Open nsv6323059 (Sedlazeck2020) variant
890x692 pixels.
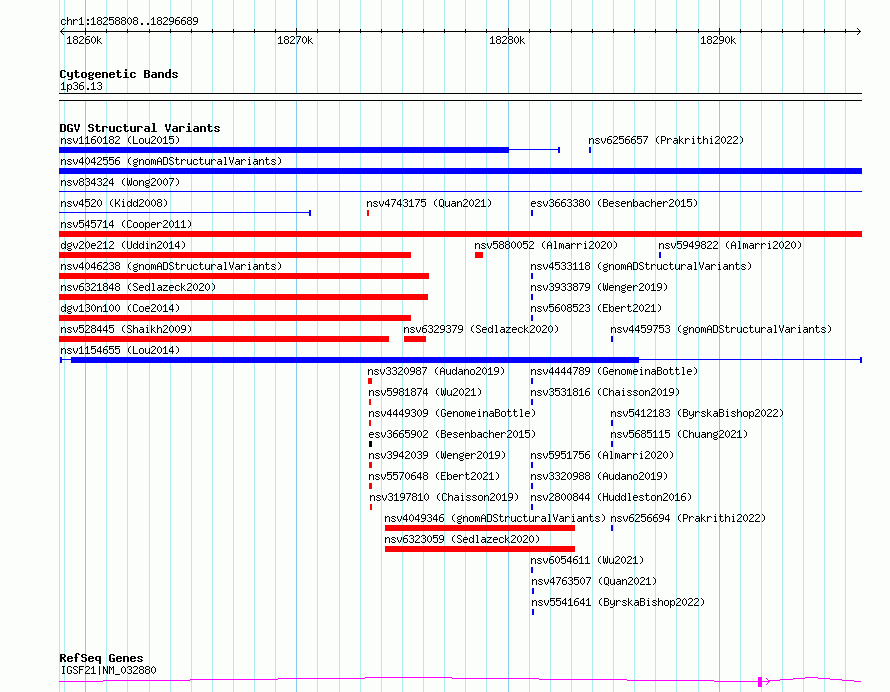462,539
